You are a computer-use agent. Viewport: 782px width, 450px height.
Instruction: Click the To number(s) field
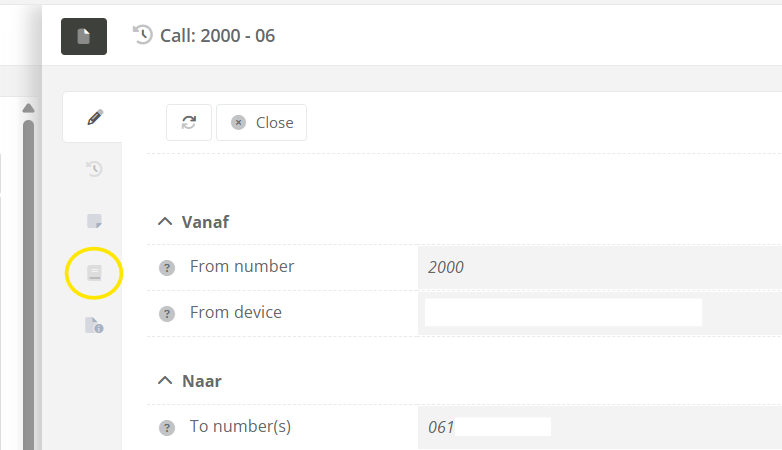[600, 427]
